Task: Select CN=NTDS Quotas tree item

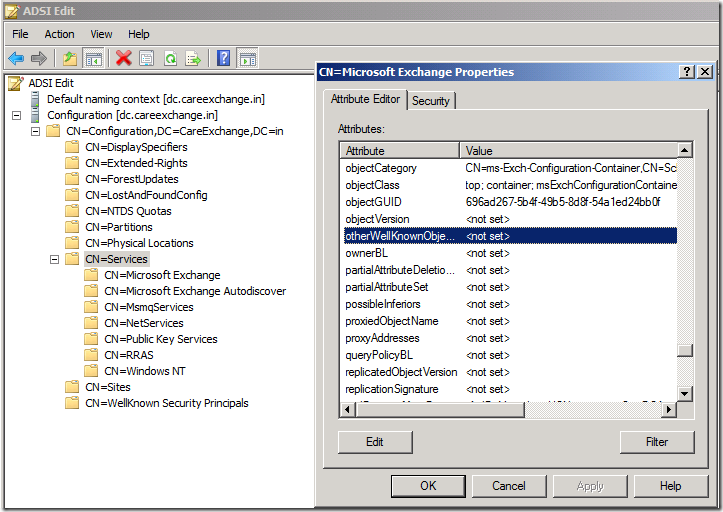Action: 128,211
